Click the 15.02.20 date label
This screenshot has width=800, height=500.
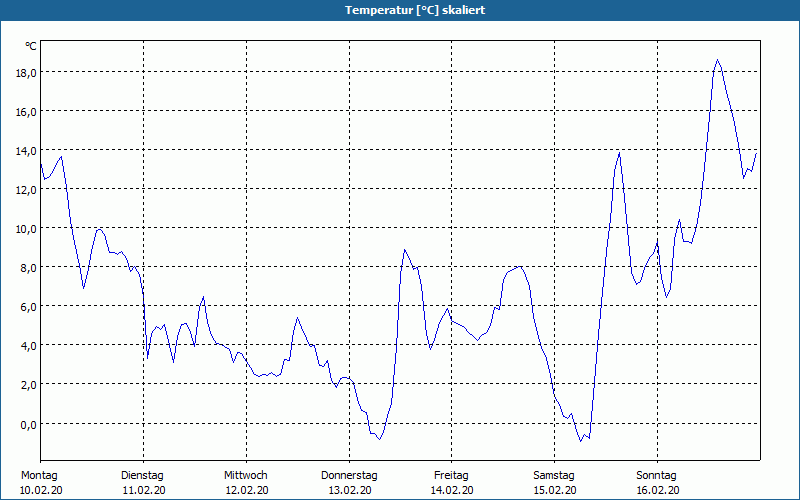(555, 491)
